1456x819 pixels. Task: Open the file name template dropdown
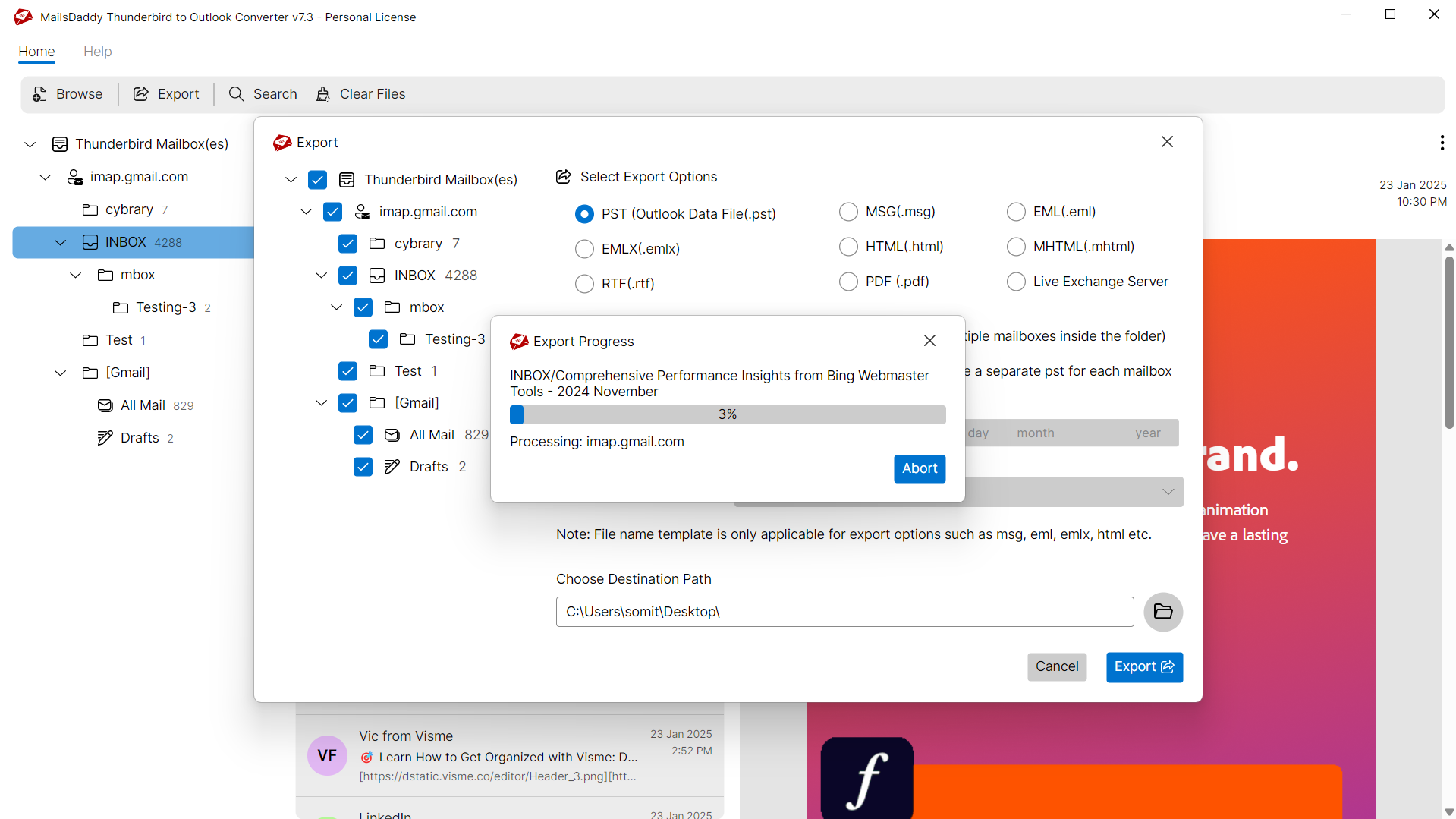coord(1168,492)
